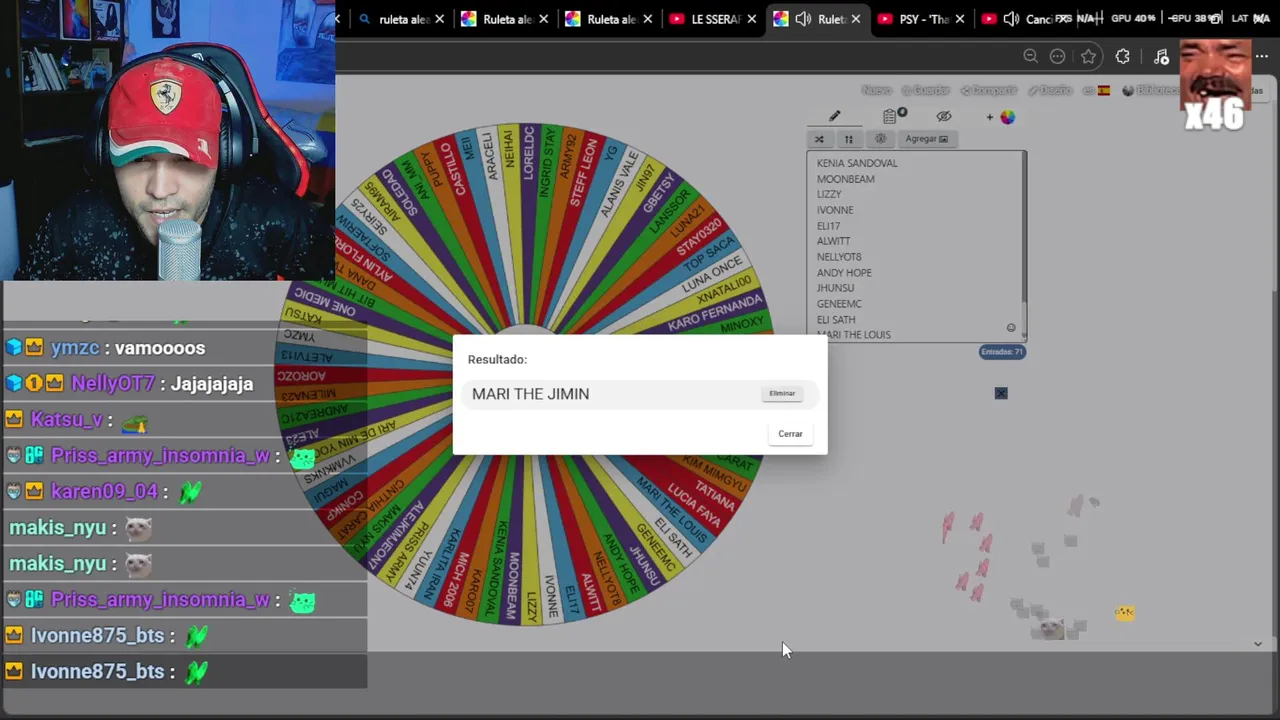Open the media control music note icon

(1161, 57)
